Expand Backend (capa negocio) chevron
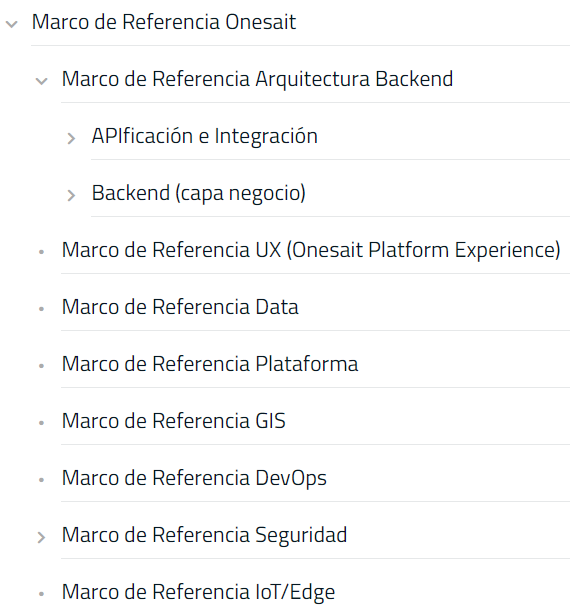This screenshot has height=611, width=570. (x=71, y=195)
